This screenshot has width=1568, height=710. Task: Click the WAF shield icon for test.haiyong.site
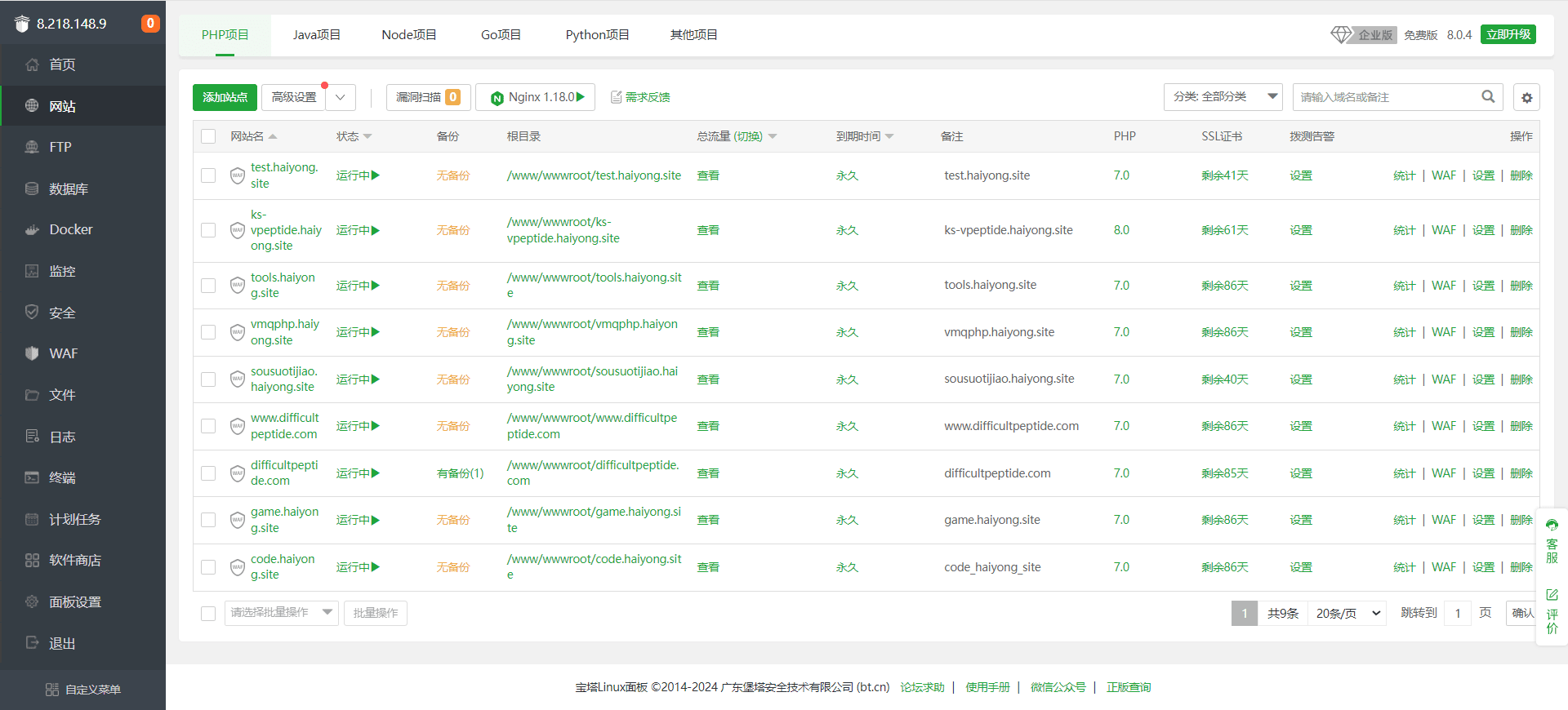(x=237, y=175)
